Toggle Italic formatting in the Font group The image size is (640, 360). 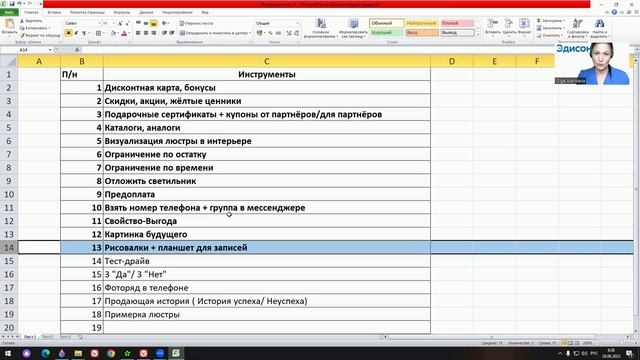point(76,33)
